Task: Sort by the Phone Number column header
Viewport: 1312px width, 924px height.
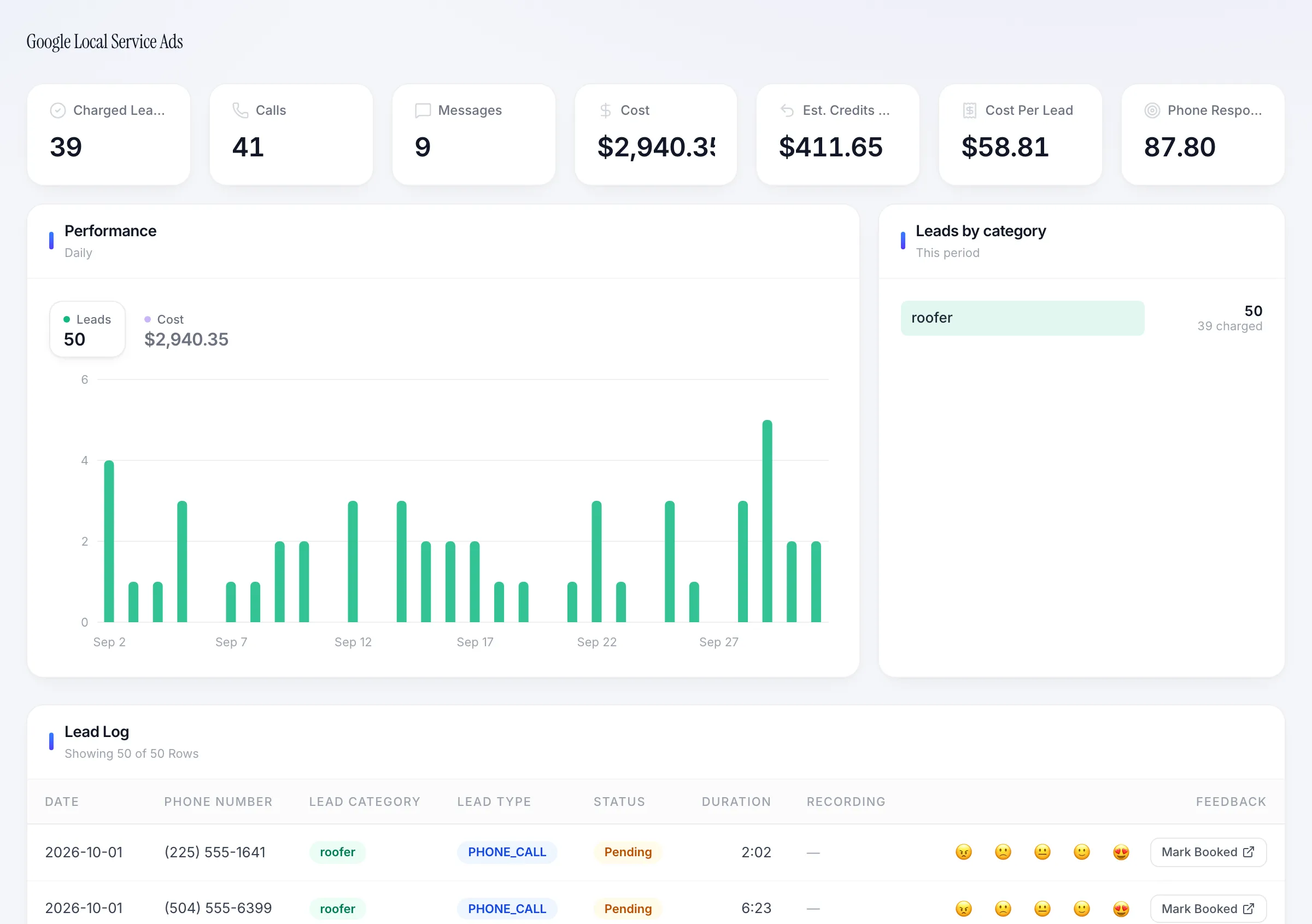Action: [218, 802]
